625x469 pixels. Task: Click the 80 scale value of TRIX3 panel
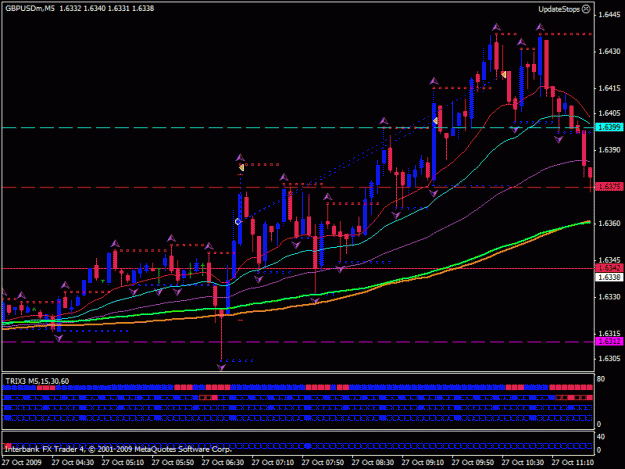pyautogui.click(x=601, y=379)
